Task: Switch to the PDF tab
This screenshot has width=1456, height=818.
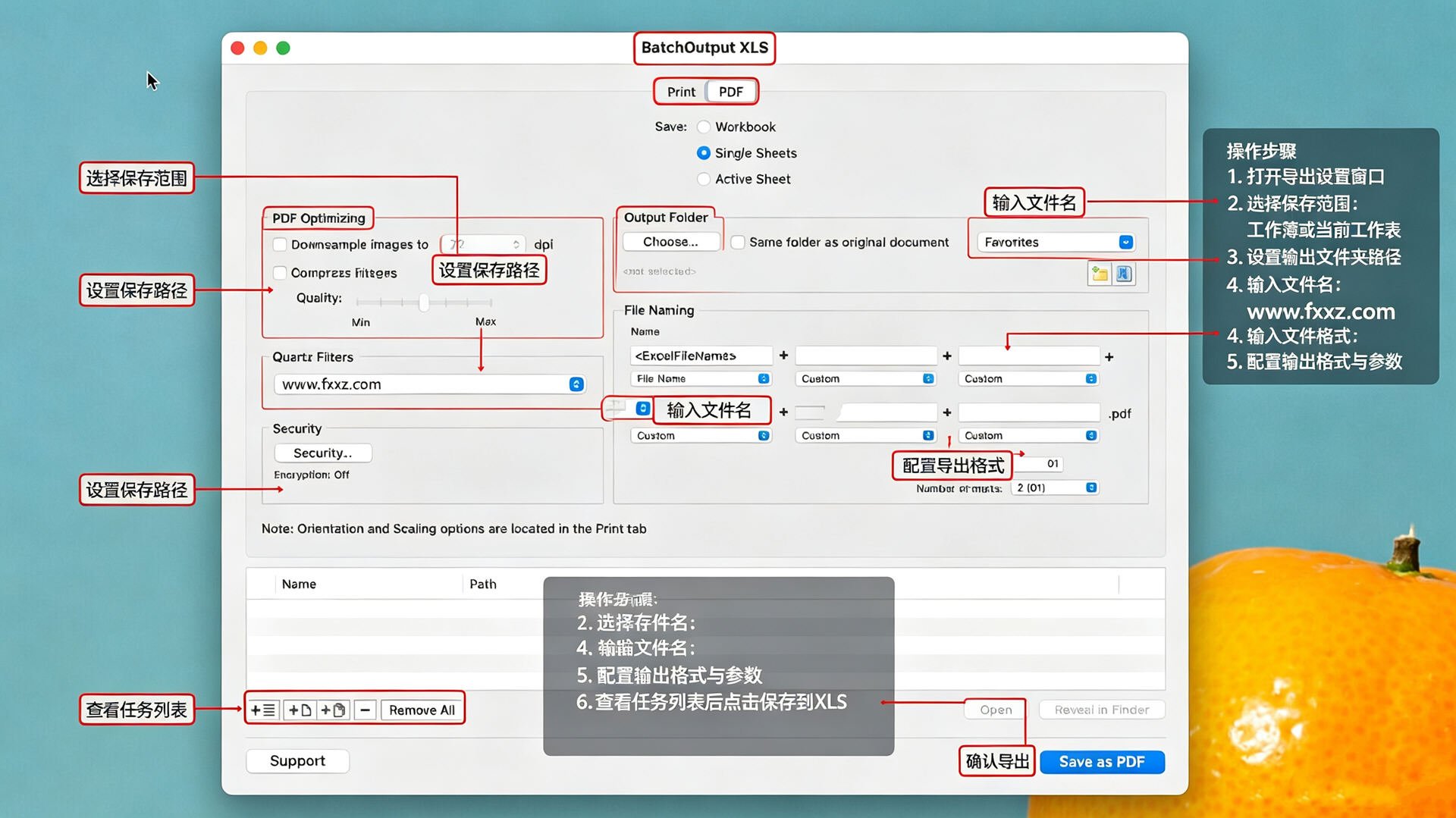Action: (x=731, y=92)
